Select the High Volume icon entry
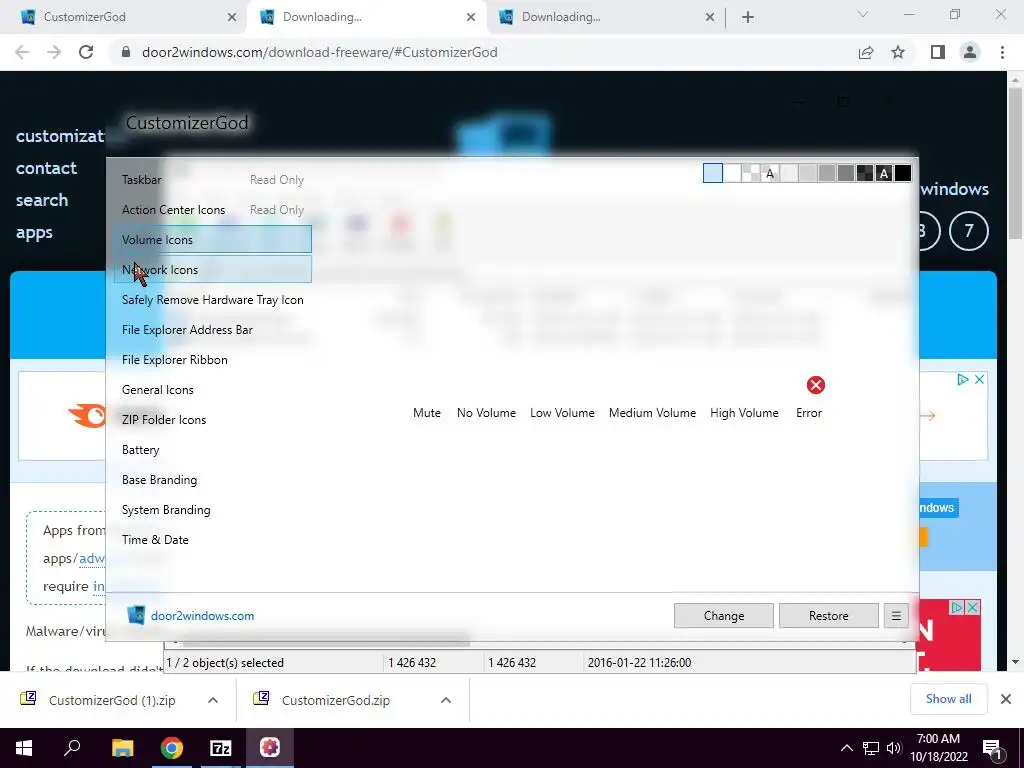This screenshot has width=1024, height=768. tap(744, 413)
